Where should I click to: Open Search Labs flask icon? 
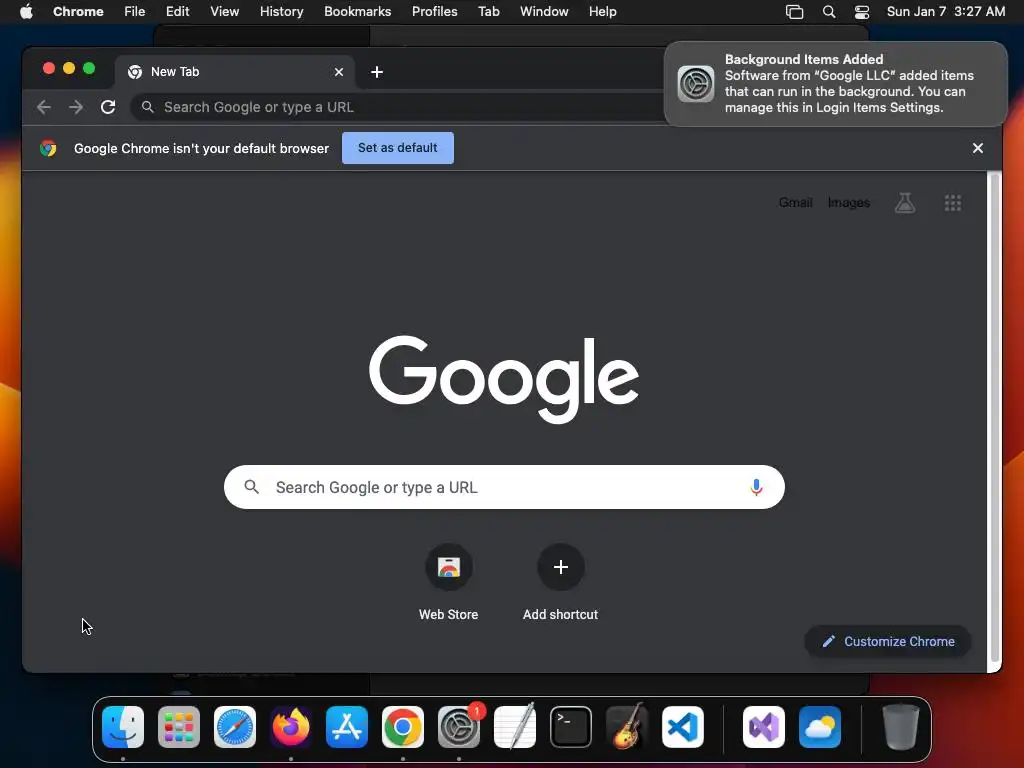904,202
